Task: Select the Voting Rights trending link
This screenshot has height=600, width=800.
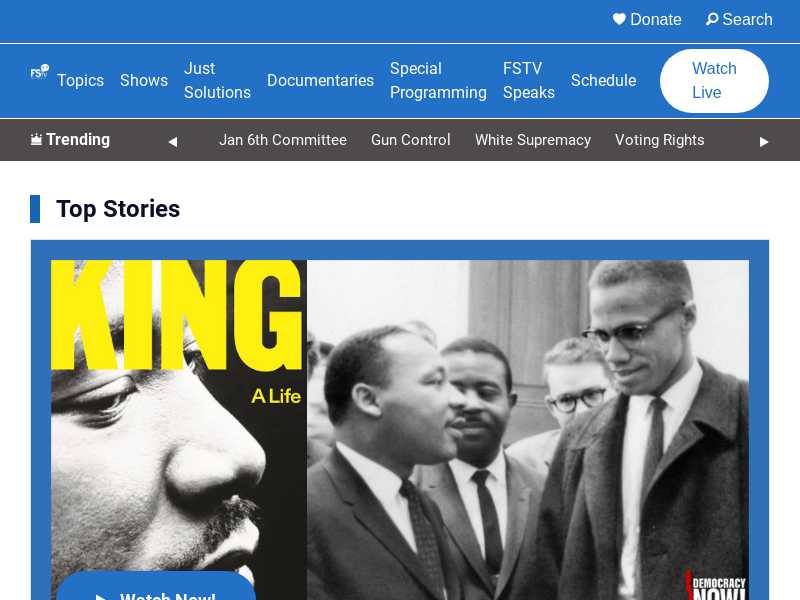Action: click(659, 140)
